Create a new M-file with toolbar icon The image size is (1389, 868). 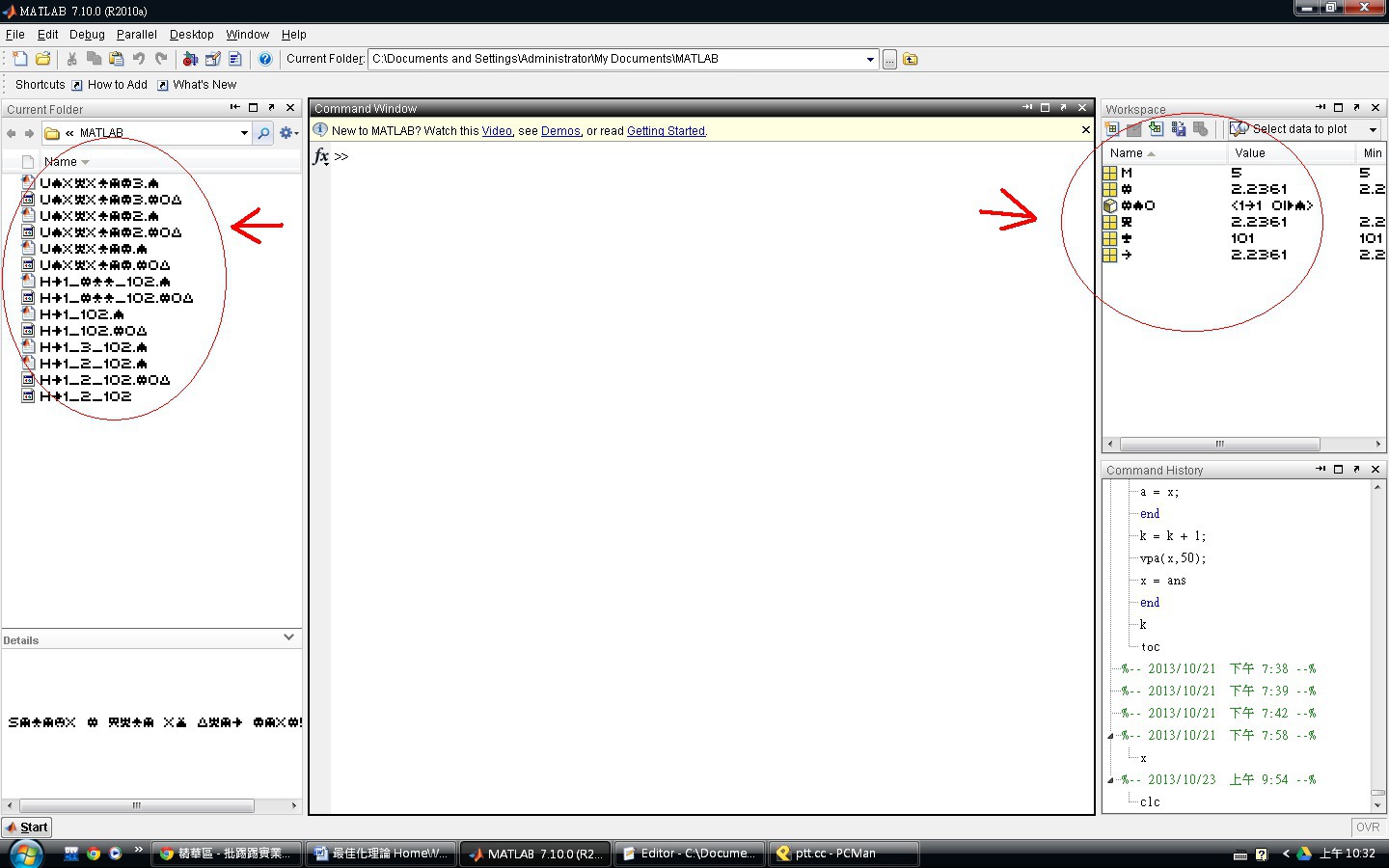(x=20, y=59)
